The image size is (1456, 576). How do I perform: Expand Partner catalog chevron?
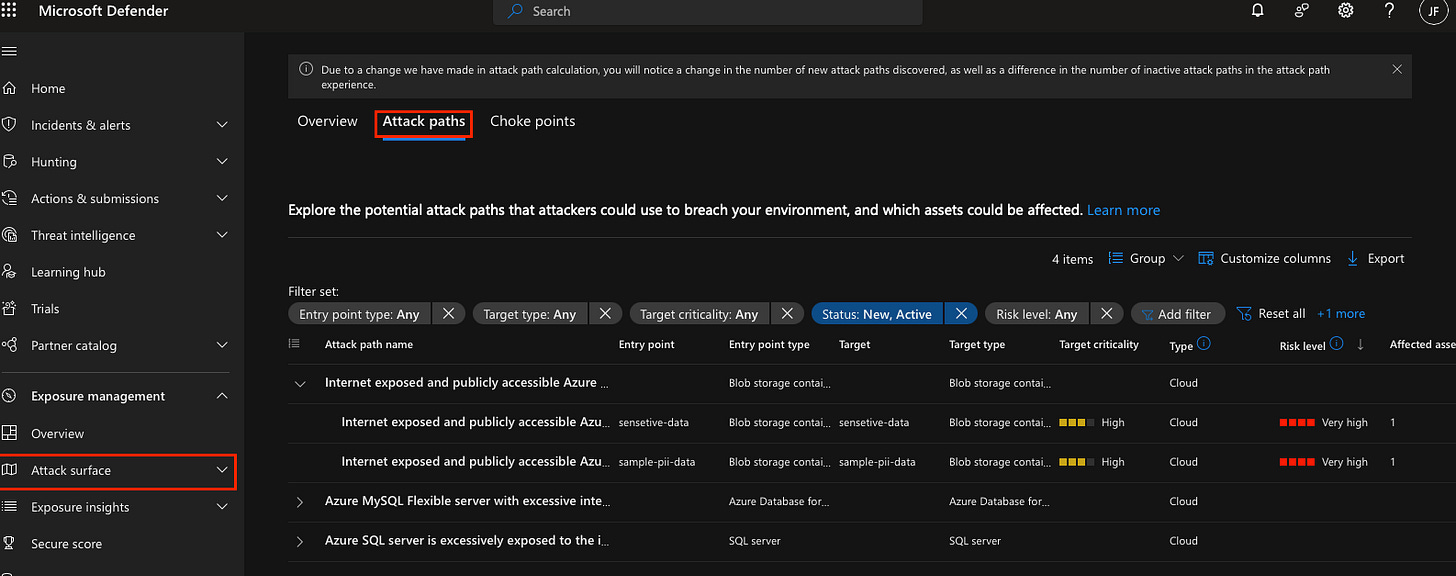222,345
